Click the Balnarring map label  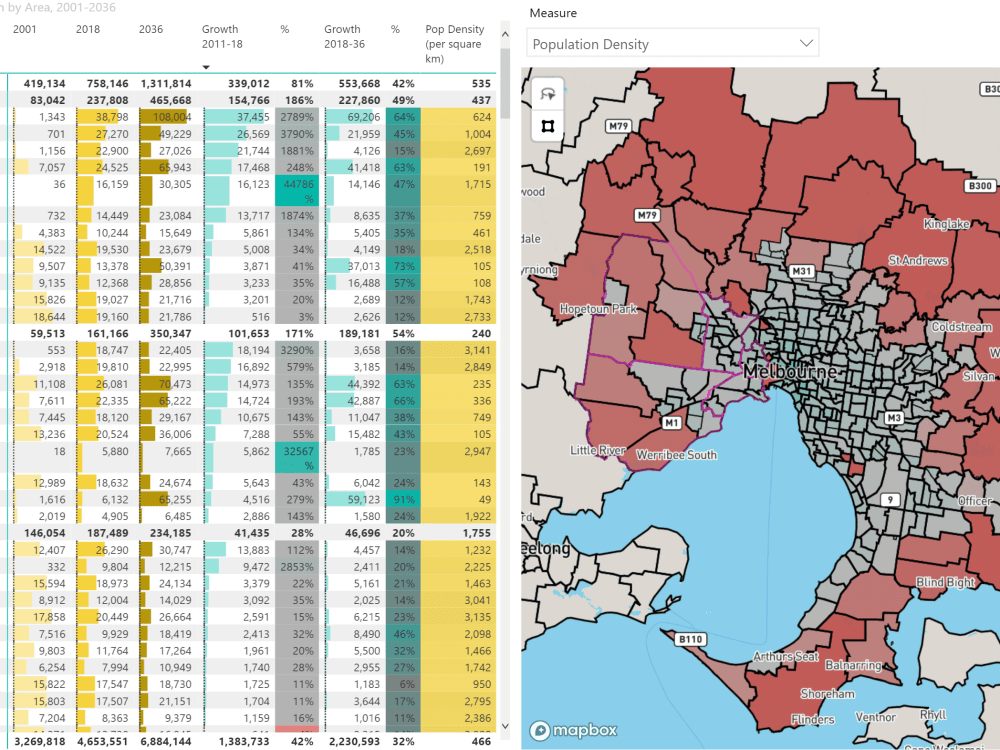(x=853, y=665)
